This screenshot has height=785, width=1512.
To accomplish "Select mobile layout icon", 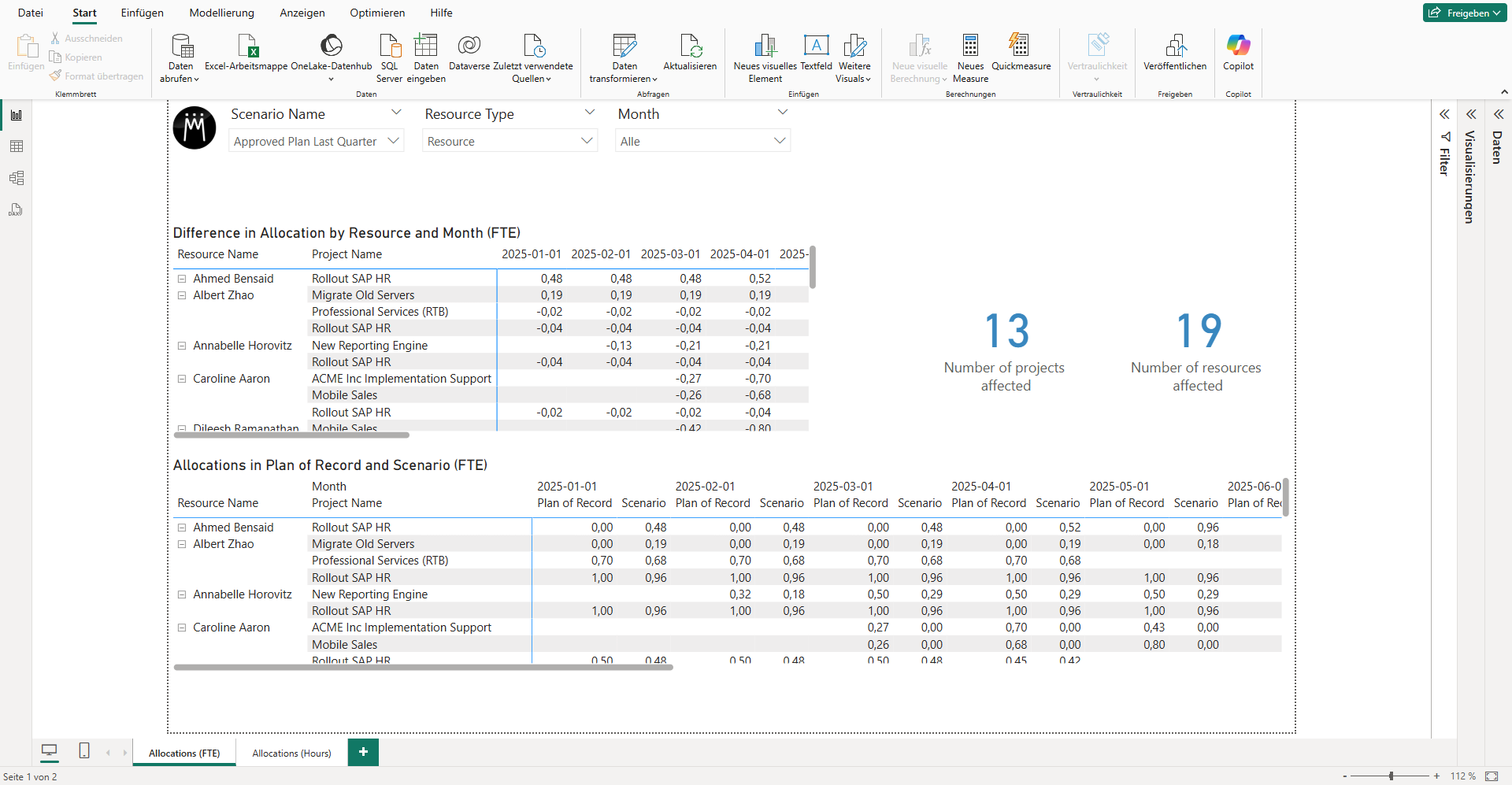I will [84, 751].
